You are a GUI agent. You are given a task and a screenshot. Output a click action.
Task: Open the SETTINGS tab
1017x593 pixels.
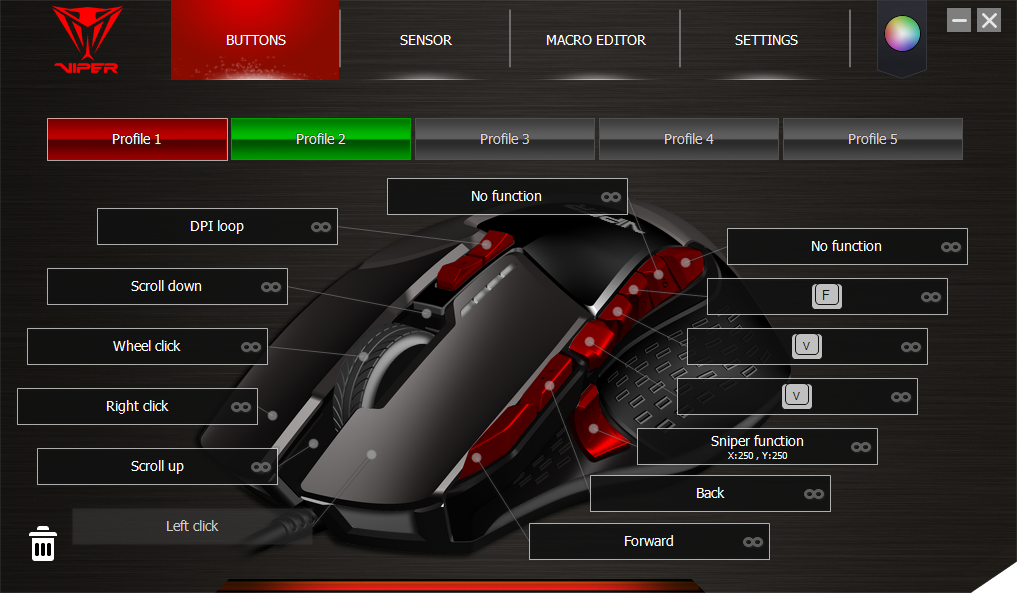coord(766,40)
